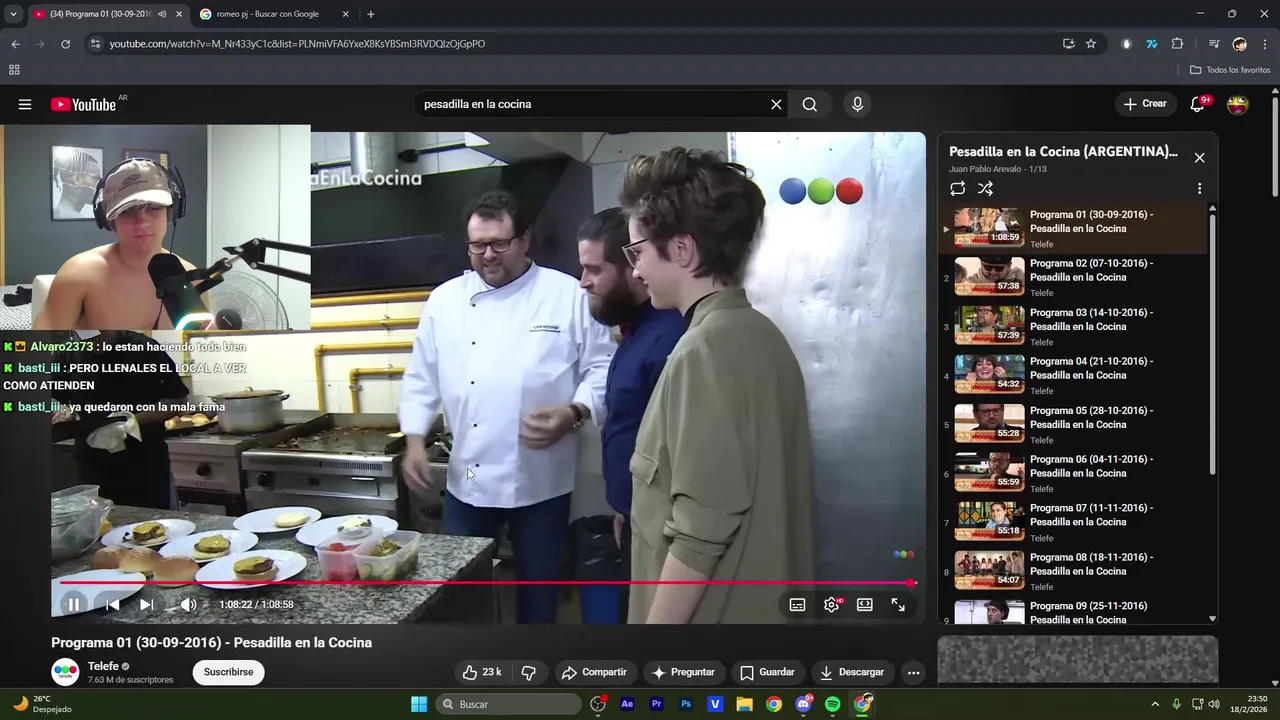
Task: Toggle subtitles on the player
Action: [x=797, y=604]
